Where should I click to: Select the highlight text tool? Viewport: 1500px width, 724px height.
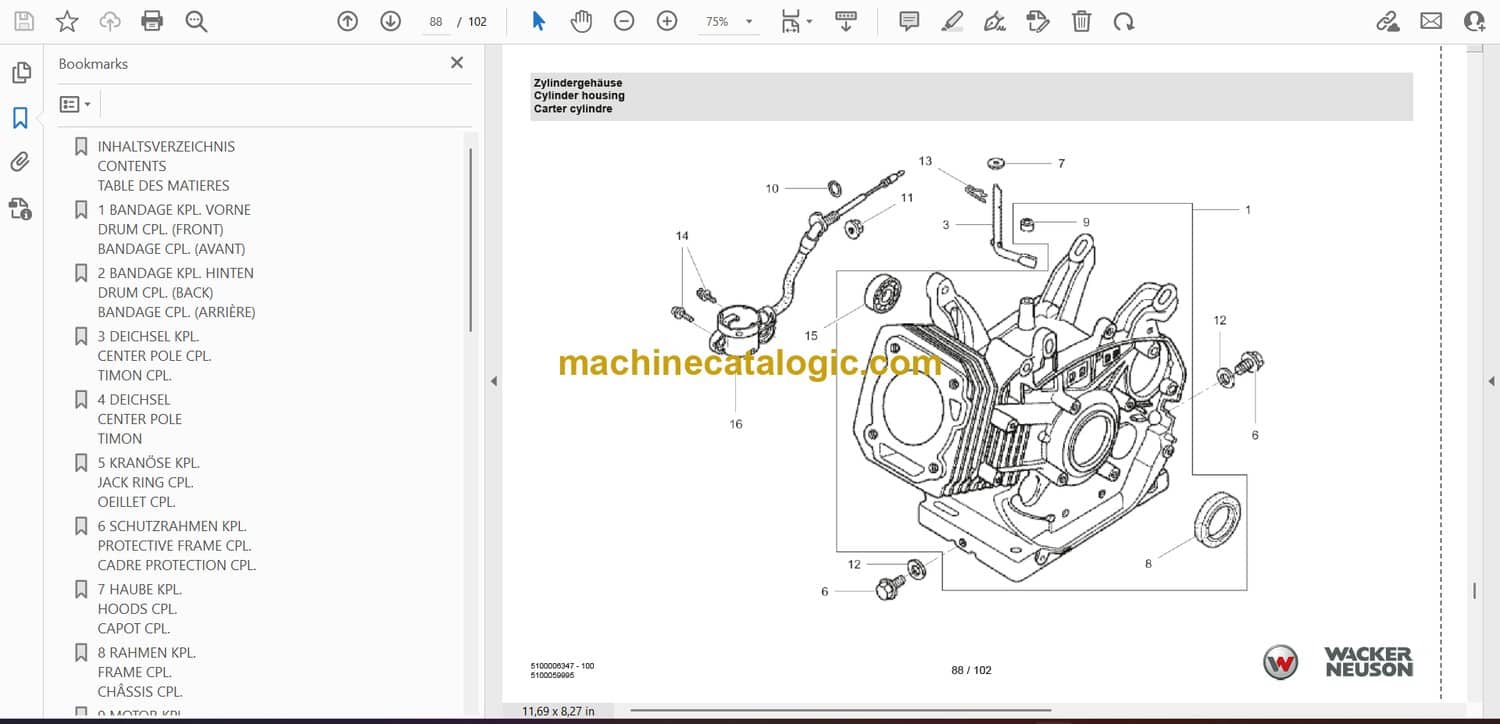(952, 21)
